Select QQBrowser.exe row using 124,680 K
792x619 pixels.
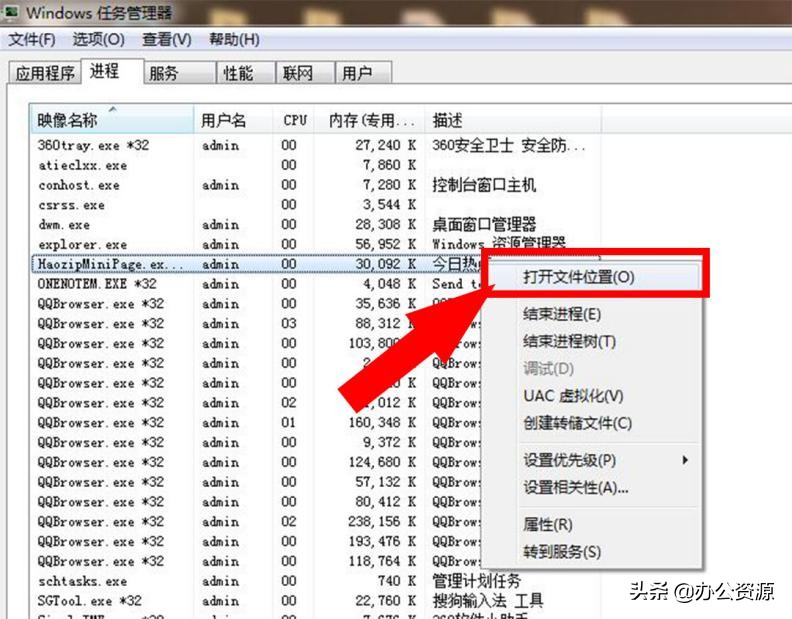[256, 462]
